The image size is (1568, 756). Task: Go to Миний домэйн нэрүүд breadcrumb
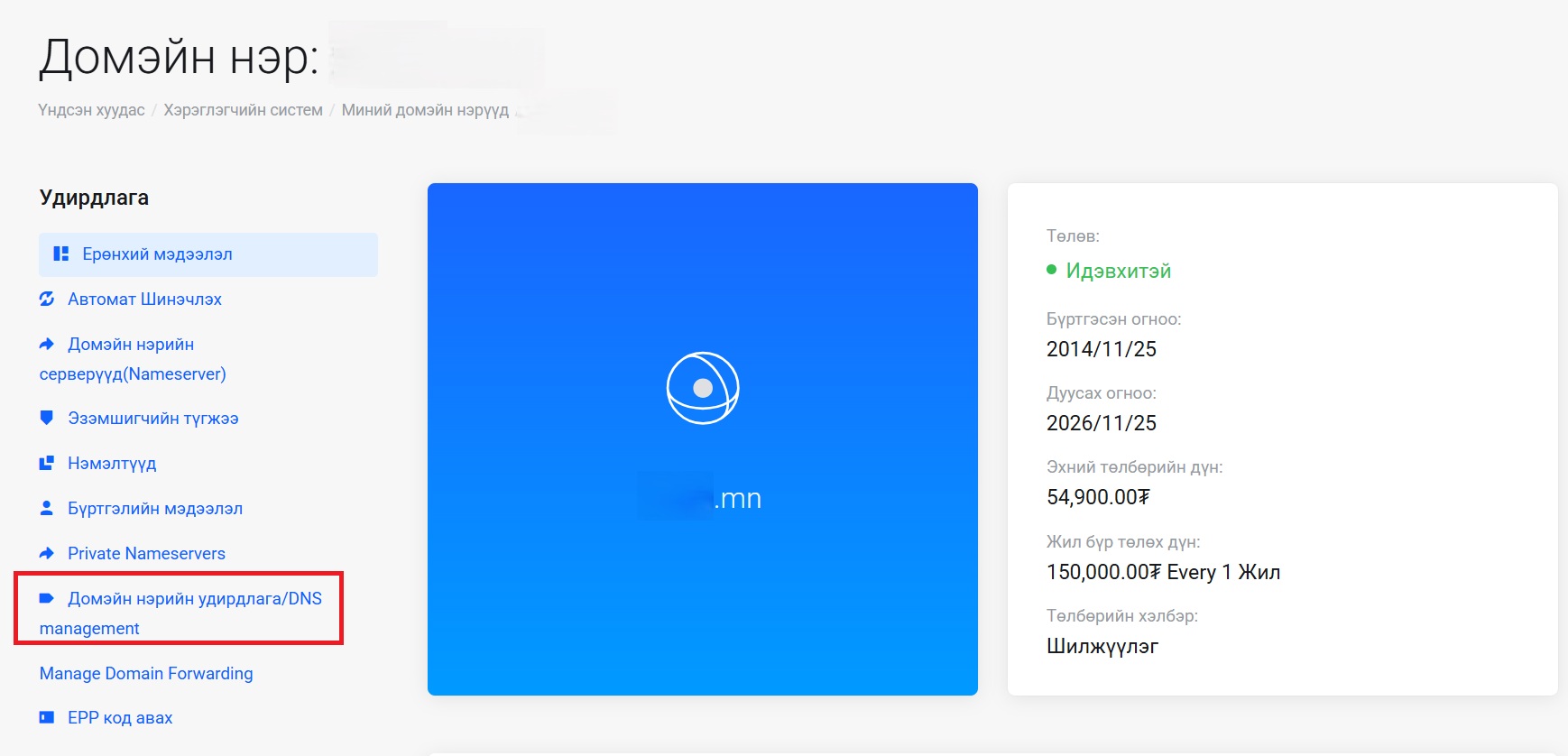[425, 110]
